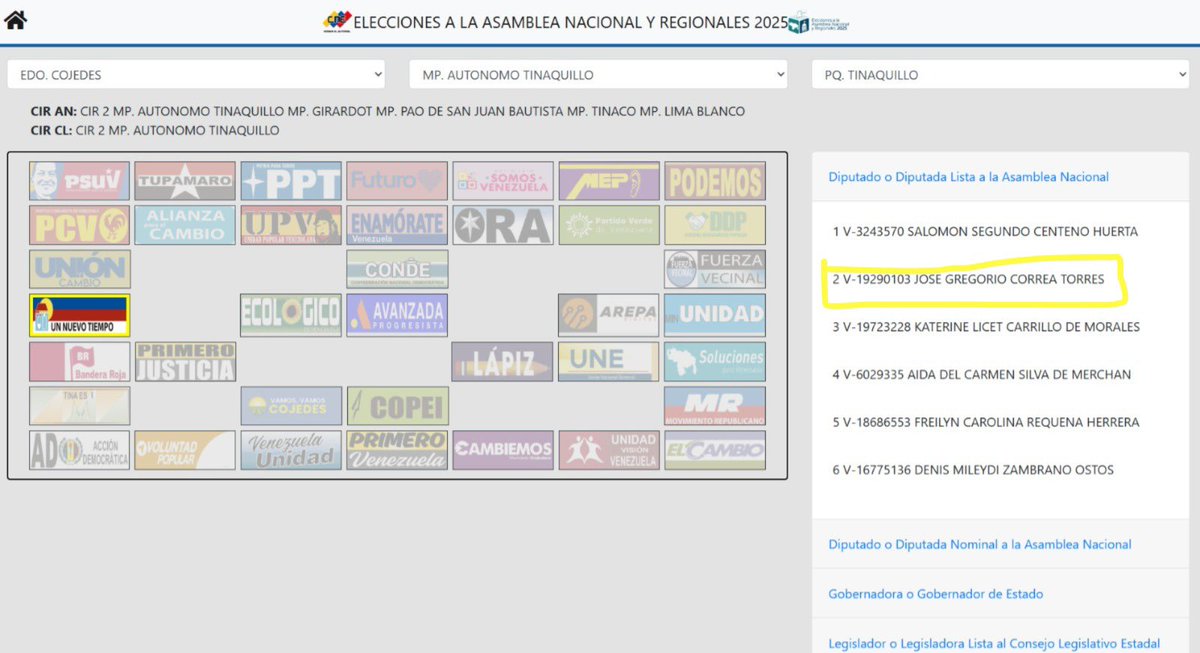Select the UNE party card
This screenshot has height=653, width=1200.
tap(609, 361)
